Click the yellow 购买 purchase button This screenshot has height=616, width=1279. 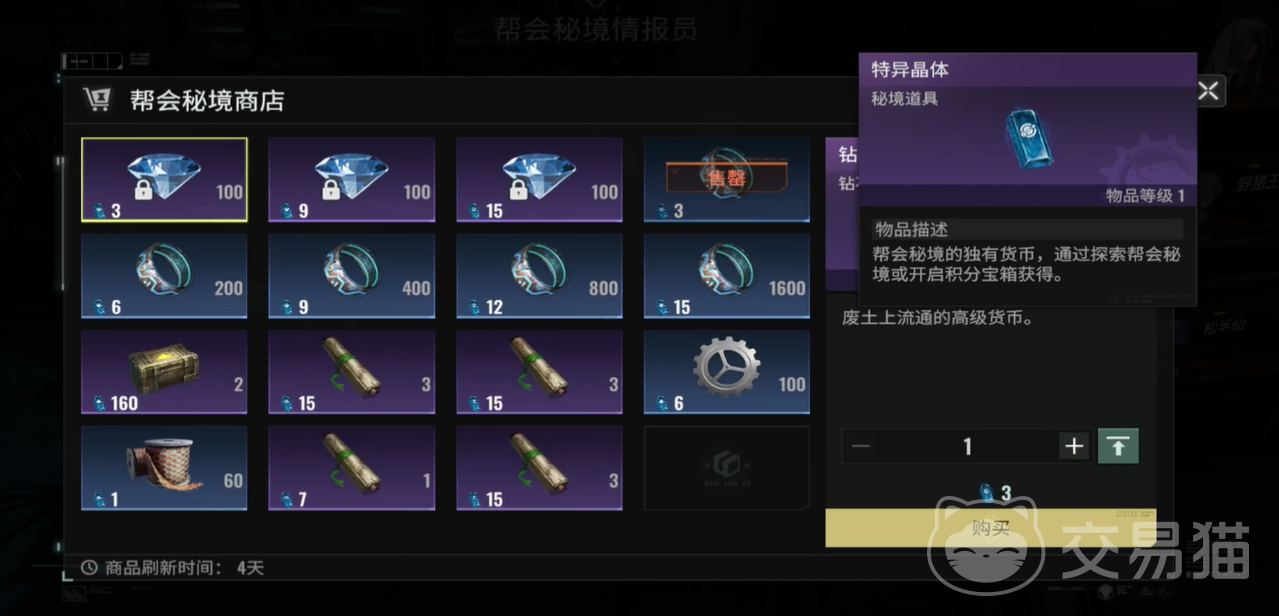(990, 528)
